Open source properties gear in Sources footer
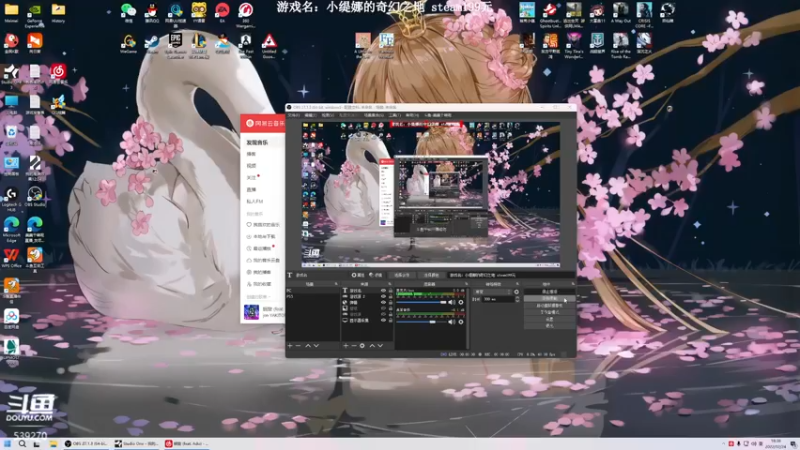The height and width of the screenshot is (450, 800). click(x=362, y=345)
